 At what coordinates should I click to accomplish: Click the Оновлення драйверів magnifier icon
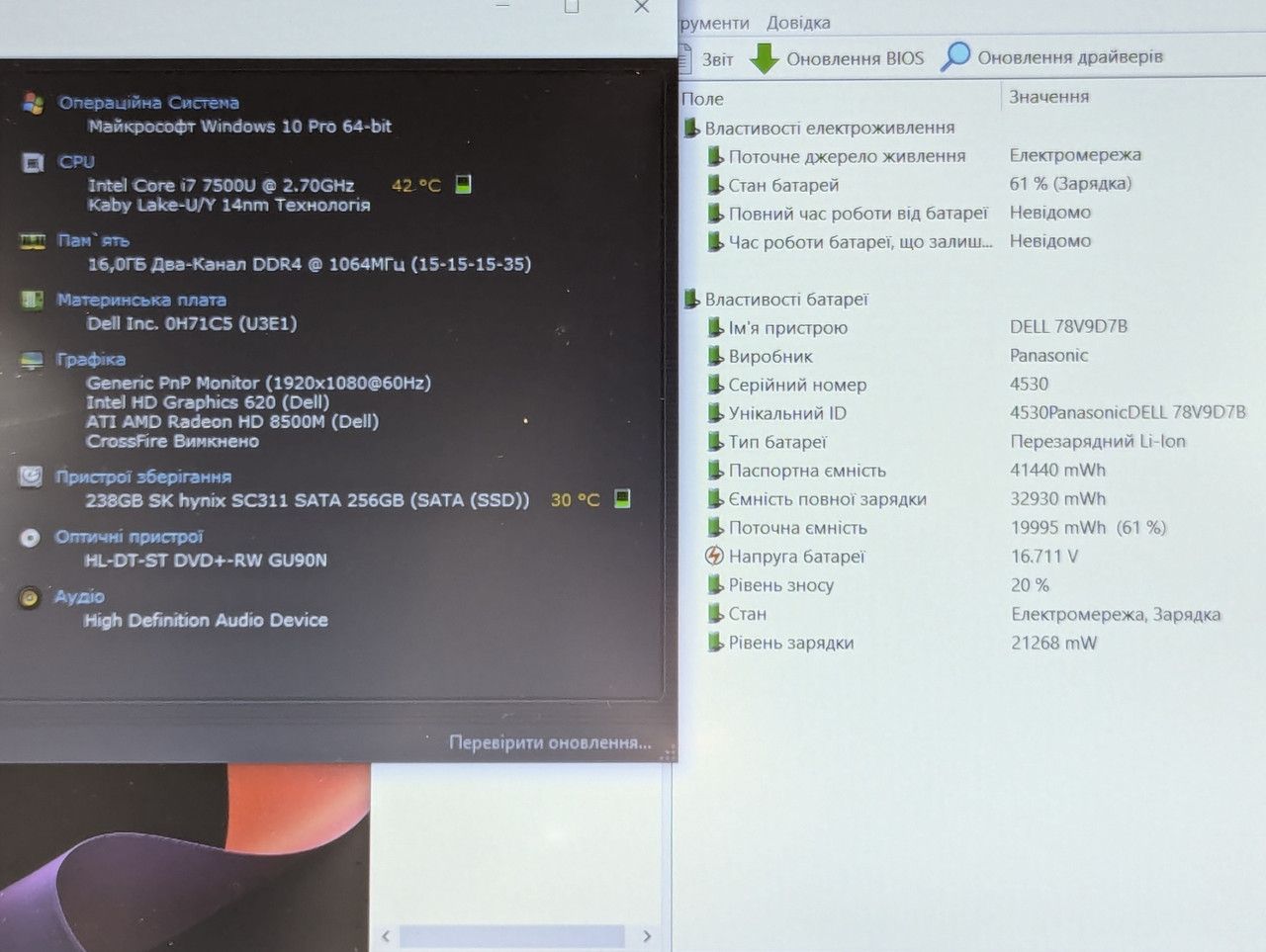coord(955,56)
